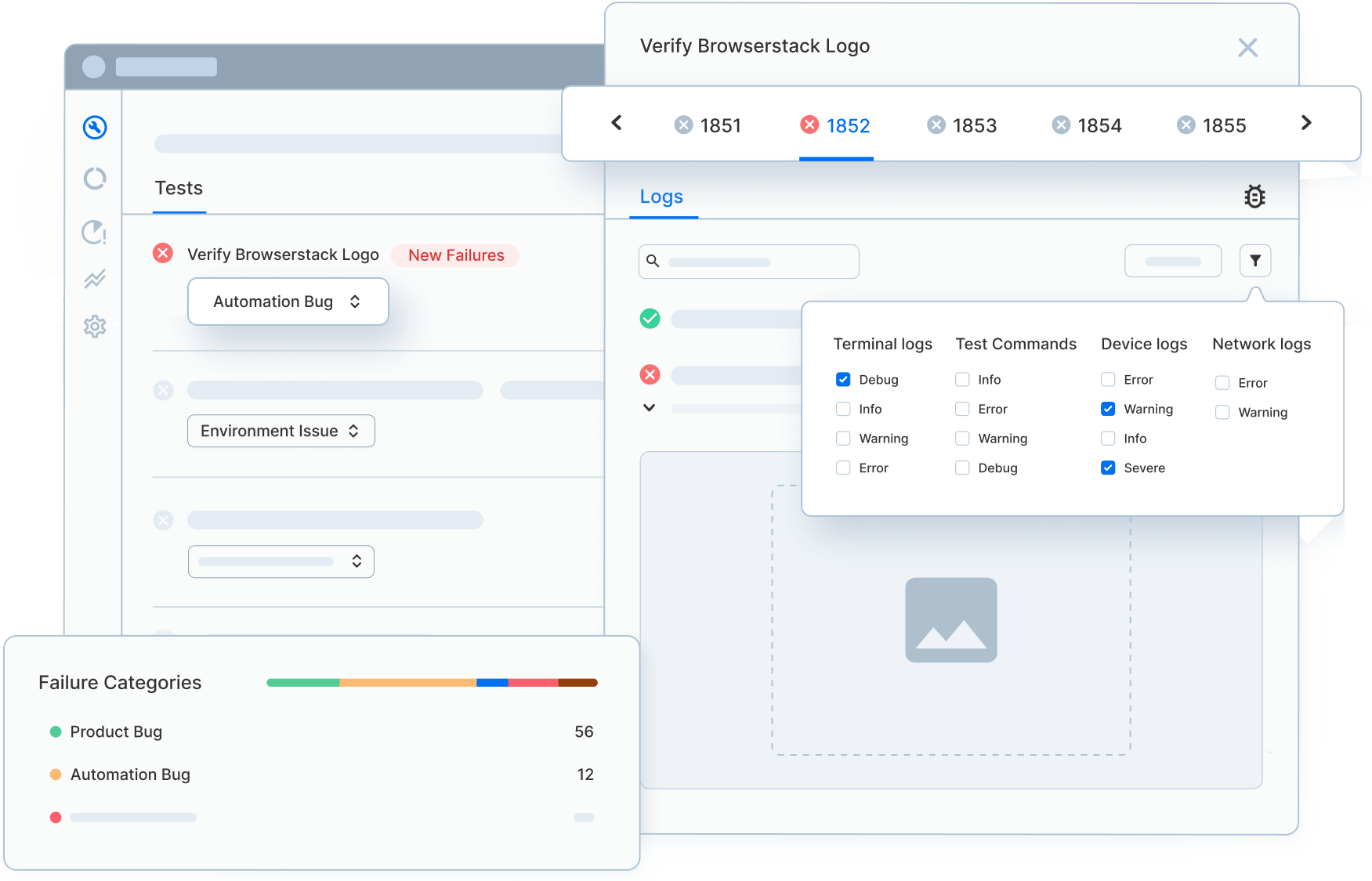Enable Error under Network logs
Viewport: 1372px width, 881px height.
(1222, 383)
